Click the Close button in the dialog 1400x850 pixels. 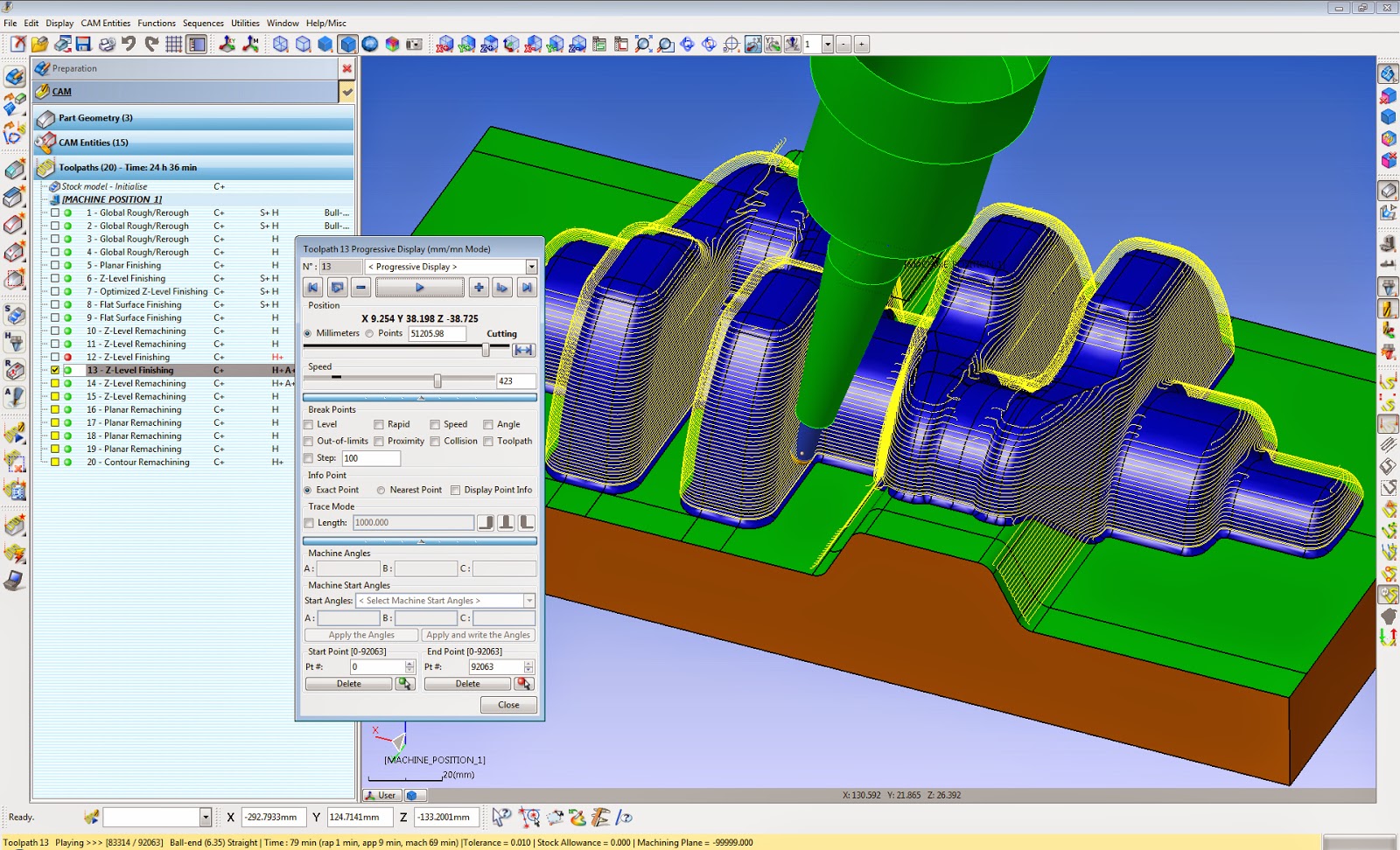pyautogui.click(x=507, y=705)
